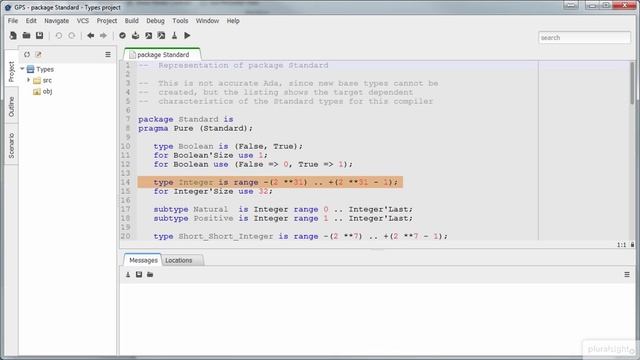640x360 pixels.
Task: Go to next location using forward arrow
Action: (103, 36)
